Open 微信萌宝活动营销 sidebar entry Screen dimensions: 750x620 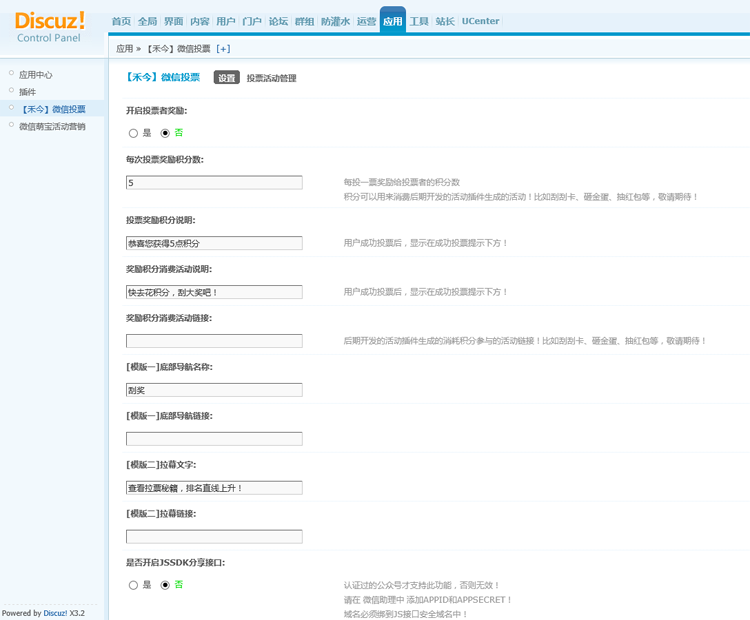tap(52, 127)
